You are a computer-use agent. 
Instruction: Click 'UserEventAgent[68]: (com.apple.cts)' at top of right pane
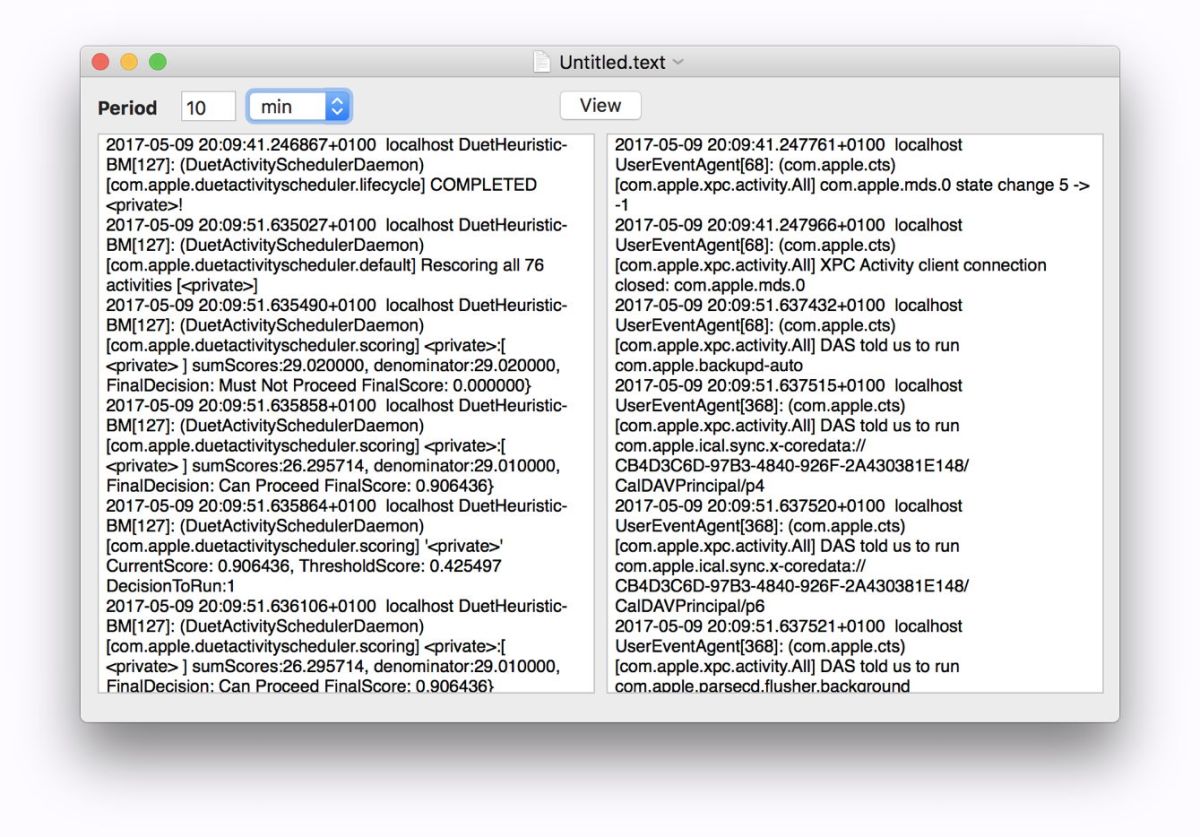755,165
